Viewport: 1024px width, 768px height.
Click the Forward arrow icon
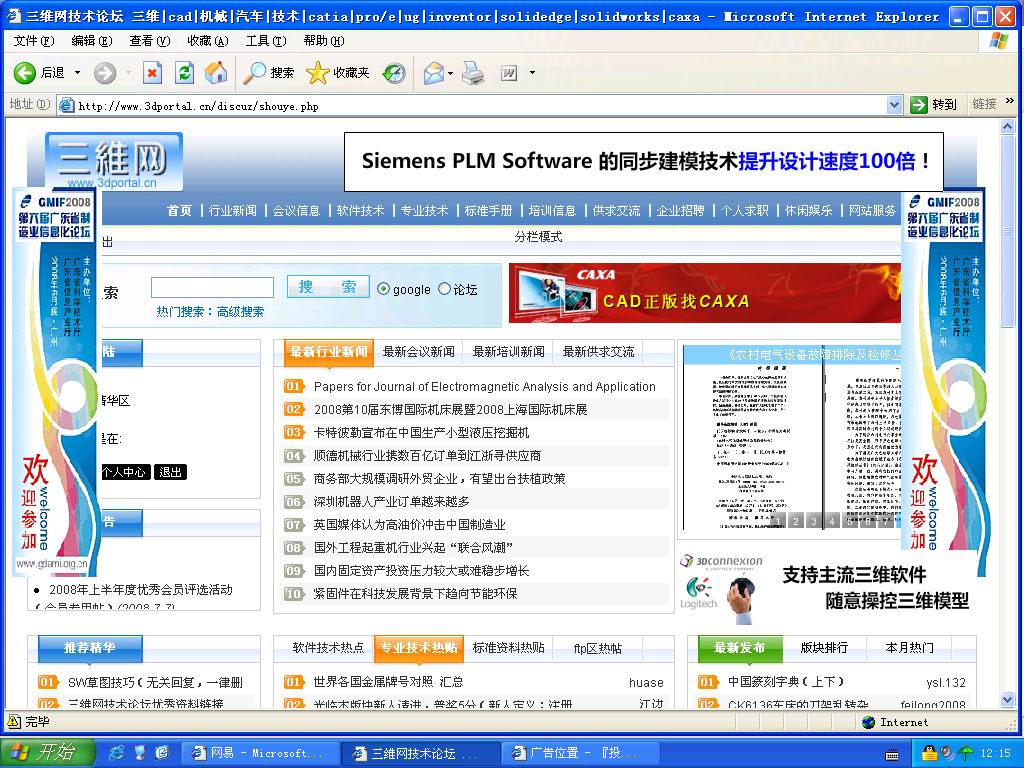coord(104,72)
